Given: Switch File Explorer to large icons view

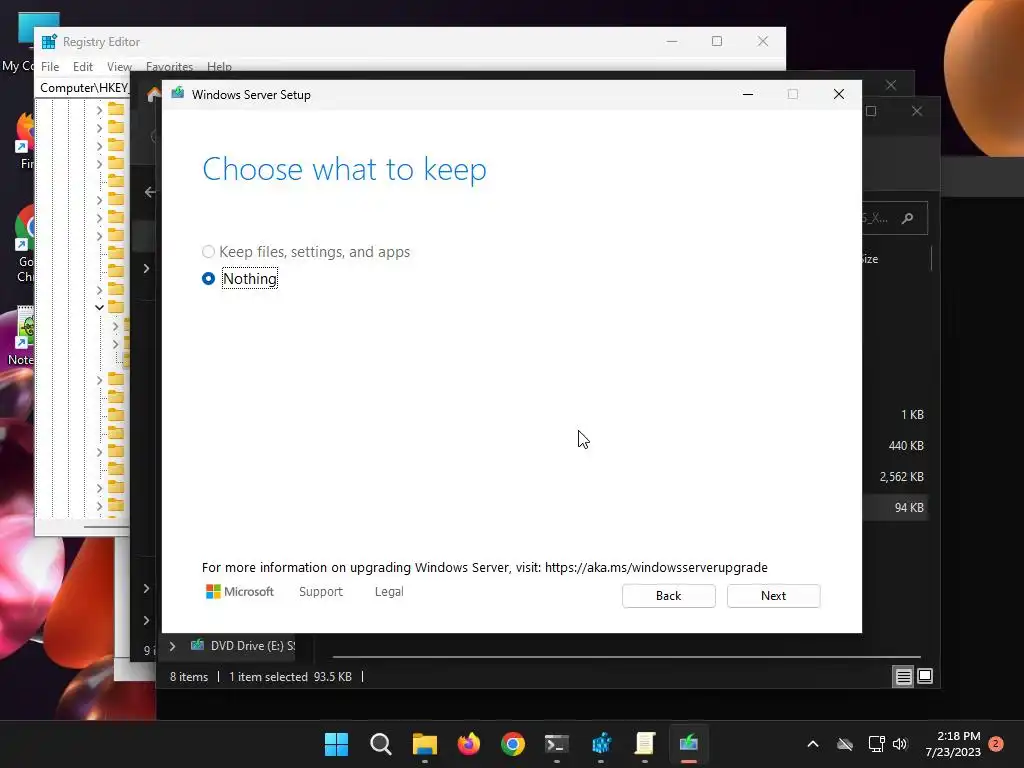Looking at the screenshot, I should coord(925,677).
